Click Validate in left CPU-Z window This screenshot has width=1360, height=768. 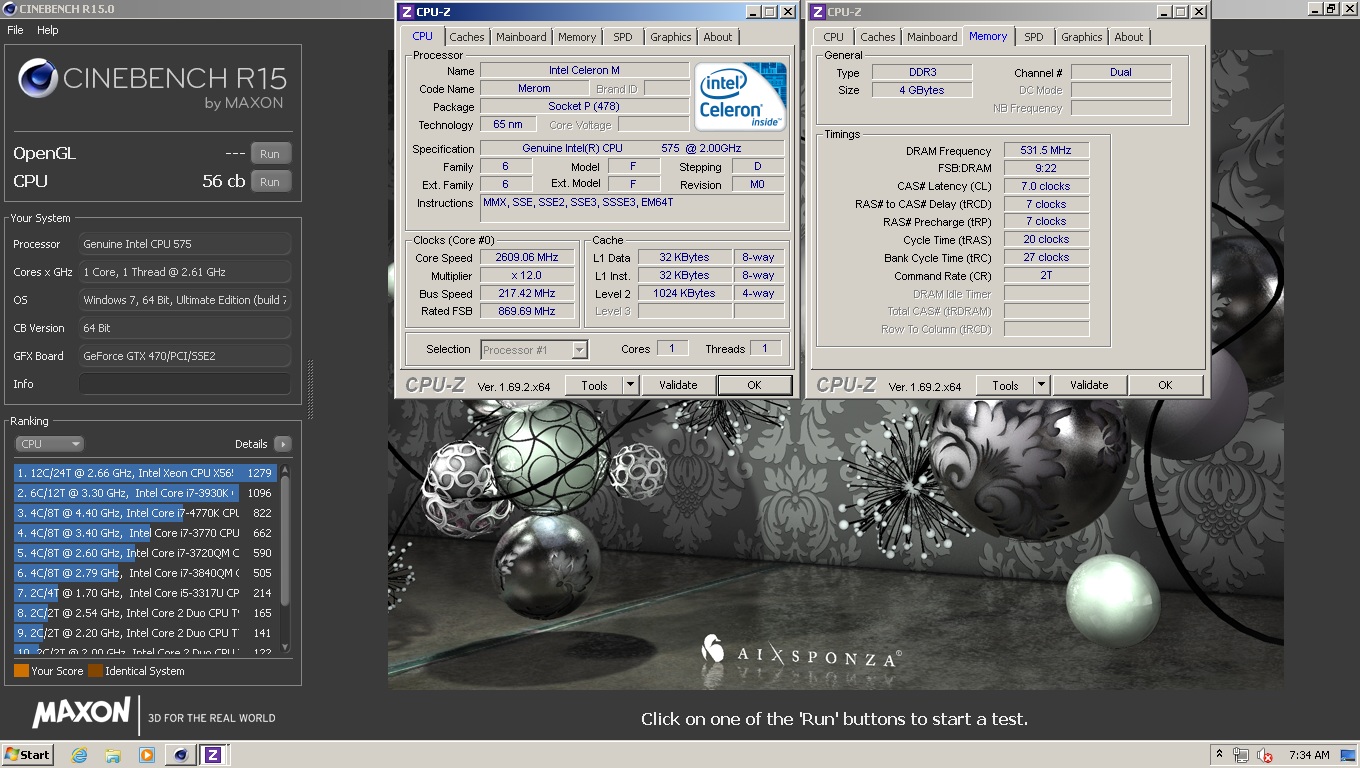[678, 385]
